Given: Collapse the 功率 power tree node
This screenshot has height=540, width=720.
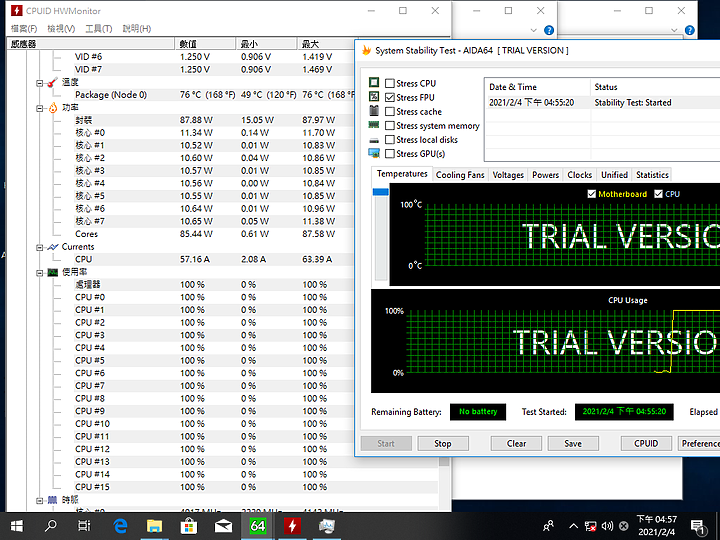Looking at the screenshot, I should [39, 108].
